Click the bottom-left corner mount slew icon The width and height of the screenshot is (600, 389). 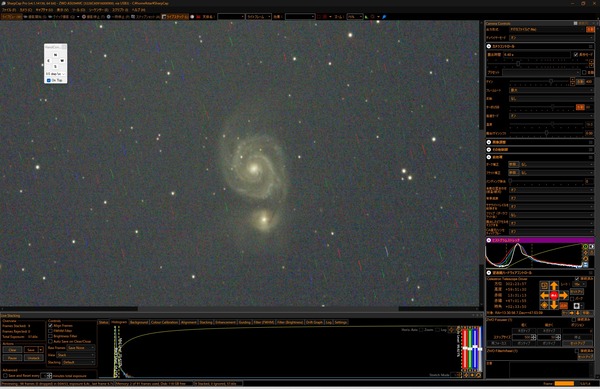pyautogui.click(x=544, y=305)
